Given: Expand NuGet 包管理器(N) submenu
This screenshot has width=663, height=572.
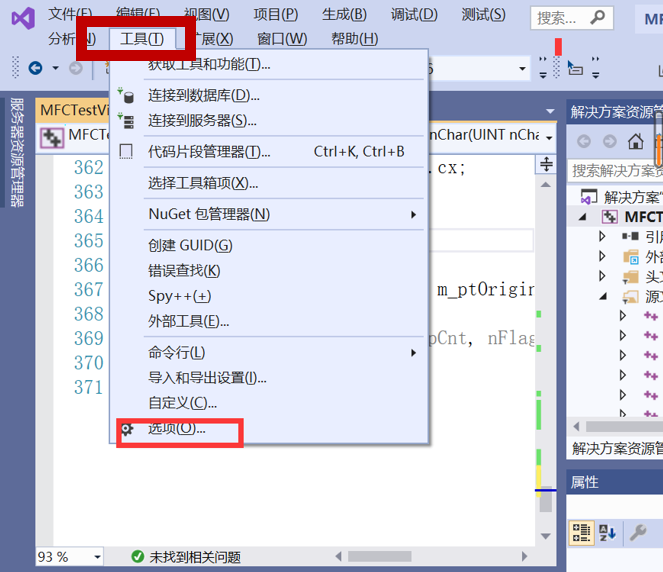Looking at the screenshot, I should point(269,214).
